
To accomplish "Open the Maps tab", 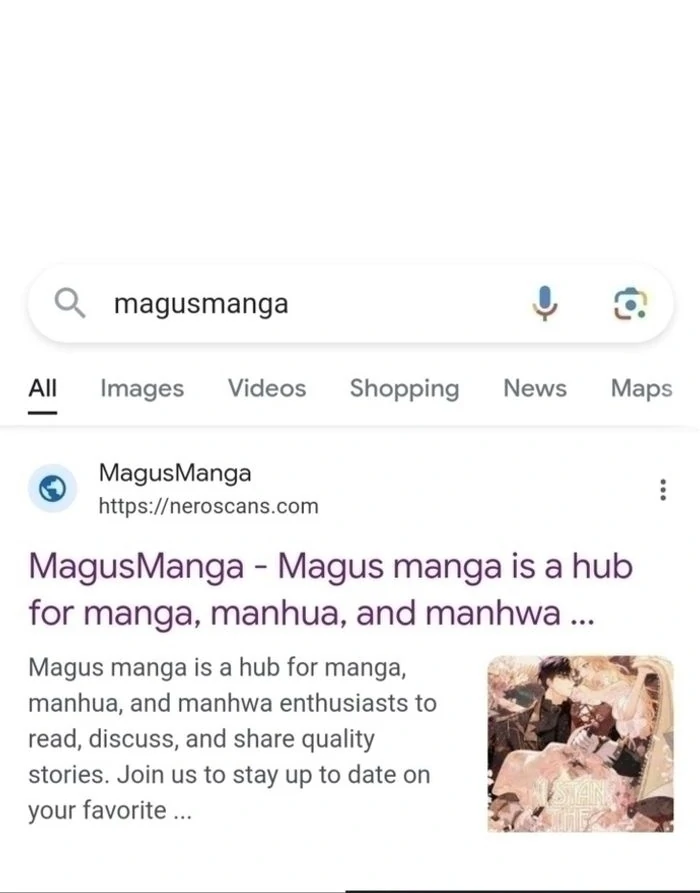I will click(641, 389).
